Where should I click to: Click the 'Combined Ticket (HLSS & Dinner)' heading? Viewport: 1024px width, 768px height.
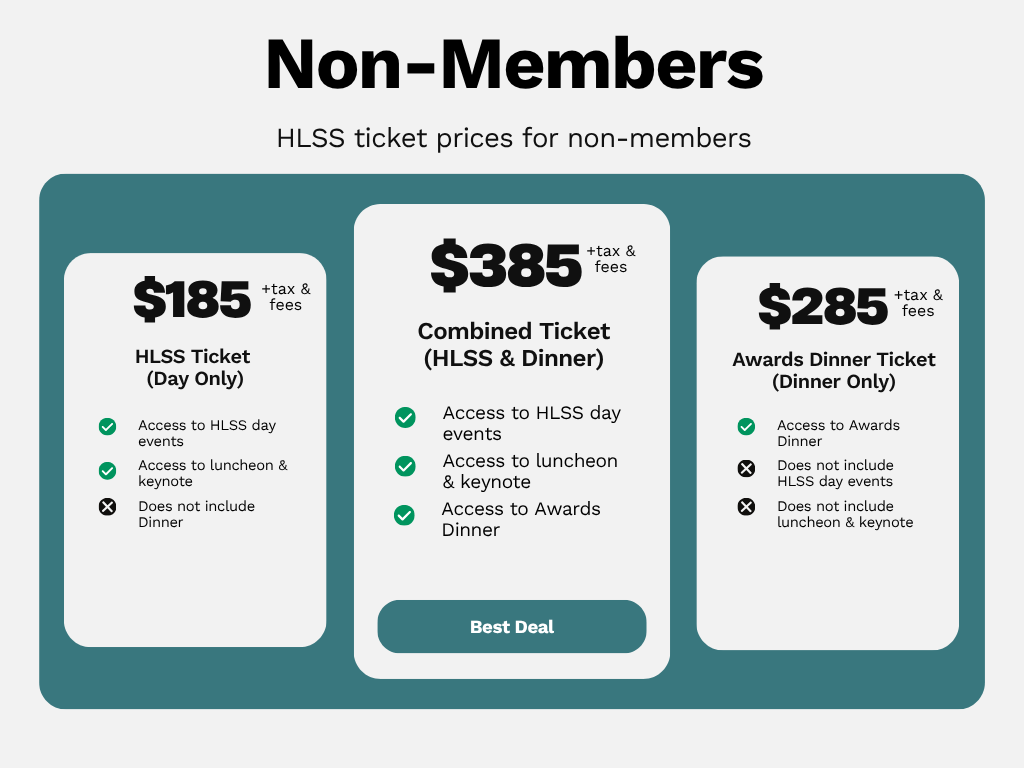pos(513,344)
